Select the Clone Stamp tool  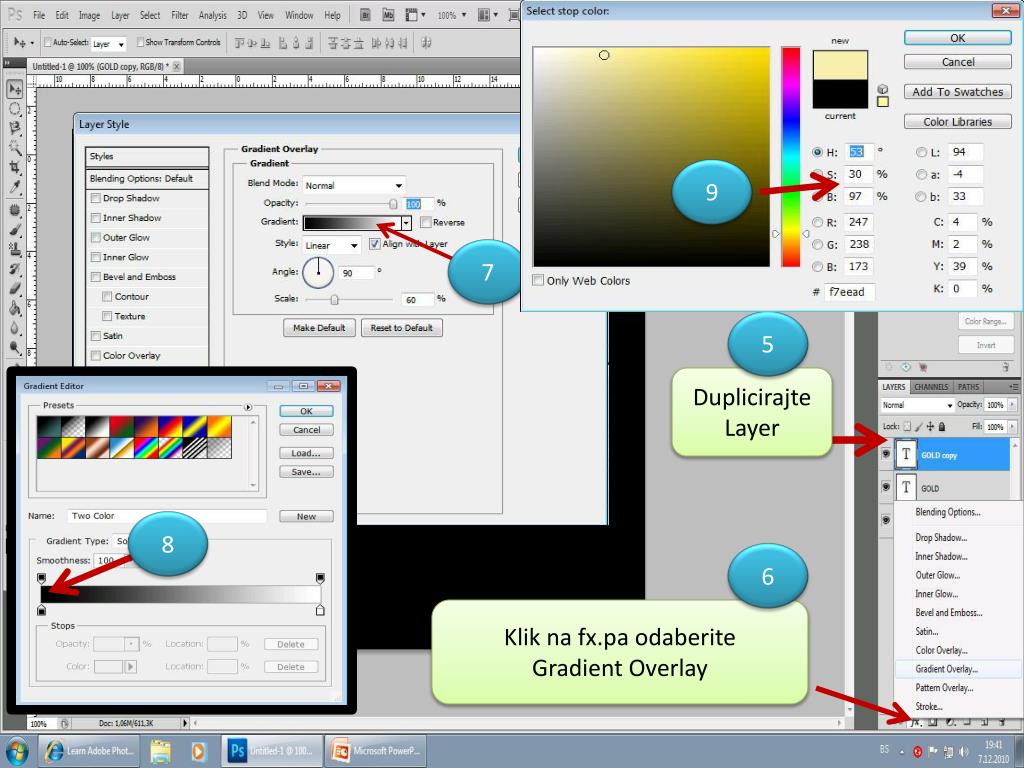pos(14,249)
